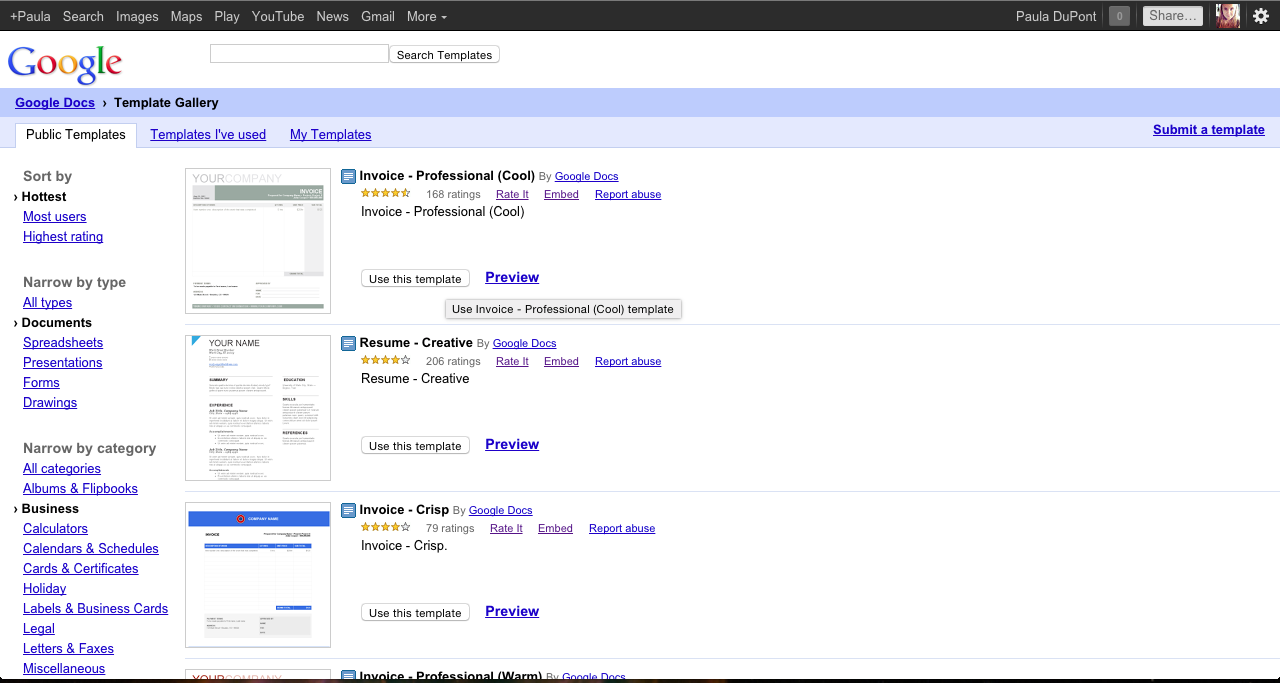
Task: Click document icon beside Invoice - Crisp
Action: 348,511
